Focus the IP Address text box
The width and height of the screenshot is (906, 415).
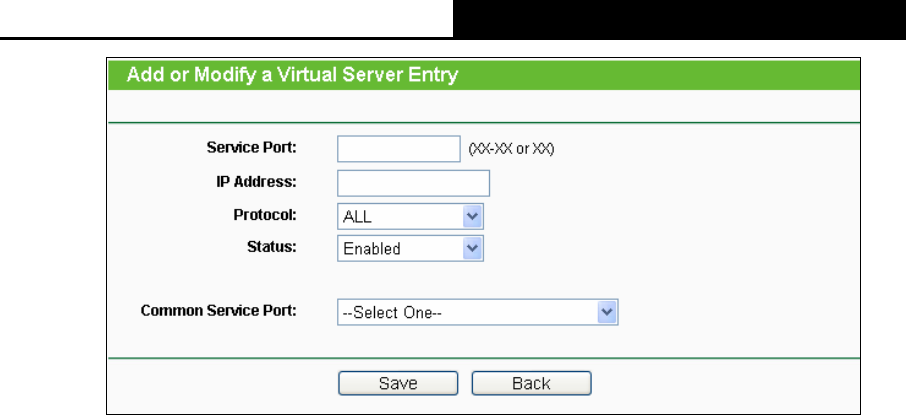[413, 183]
